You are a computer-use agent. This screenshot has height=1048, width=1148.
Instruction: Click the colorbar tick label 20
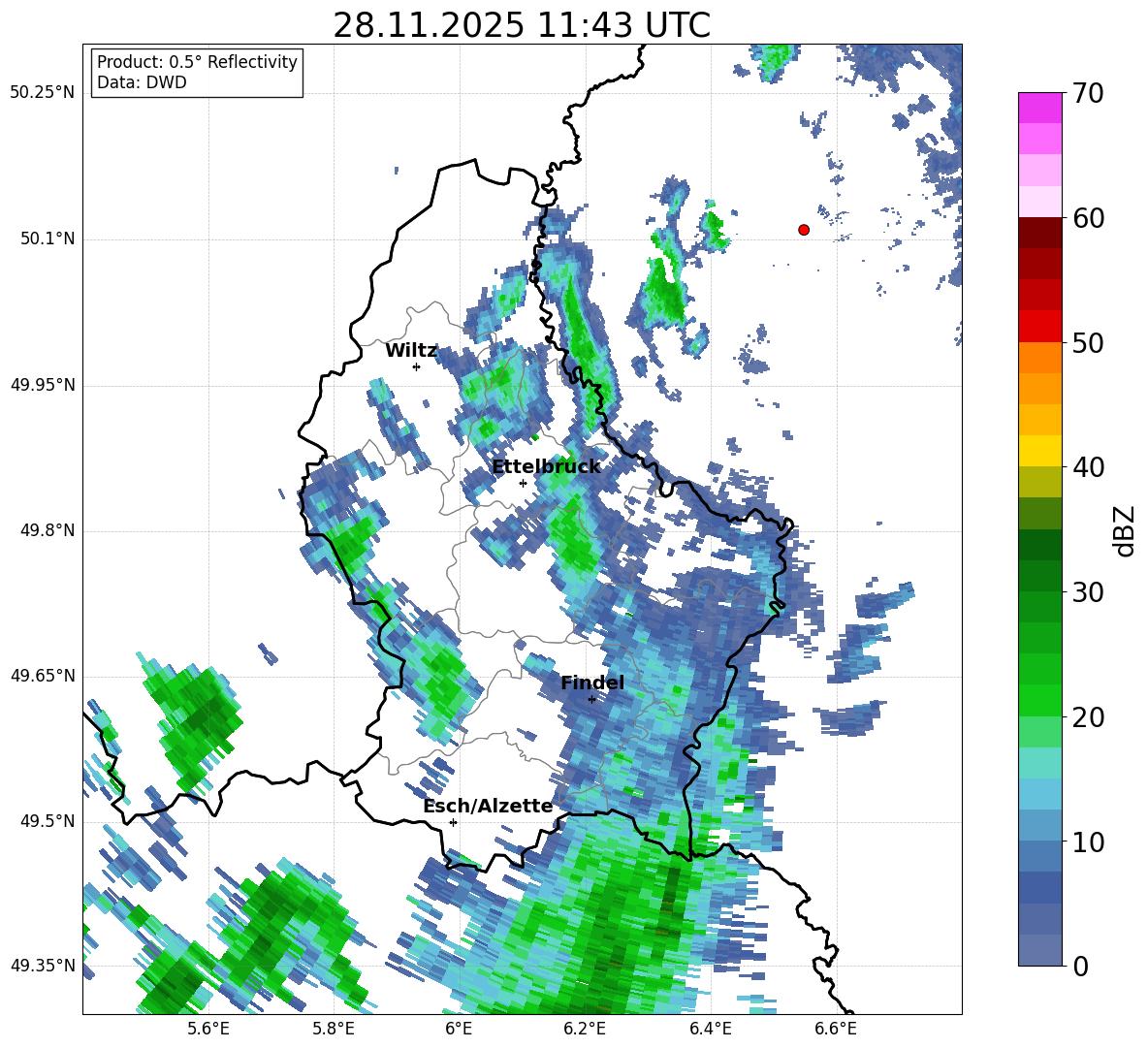pyautogui.click(x=1089, y=717)
